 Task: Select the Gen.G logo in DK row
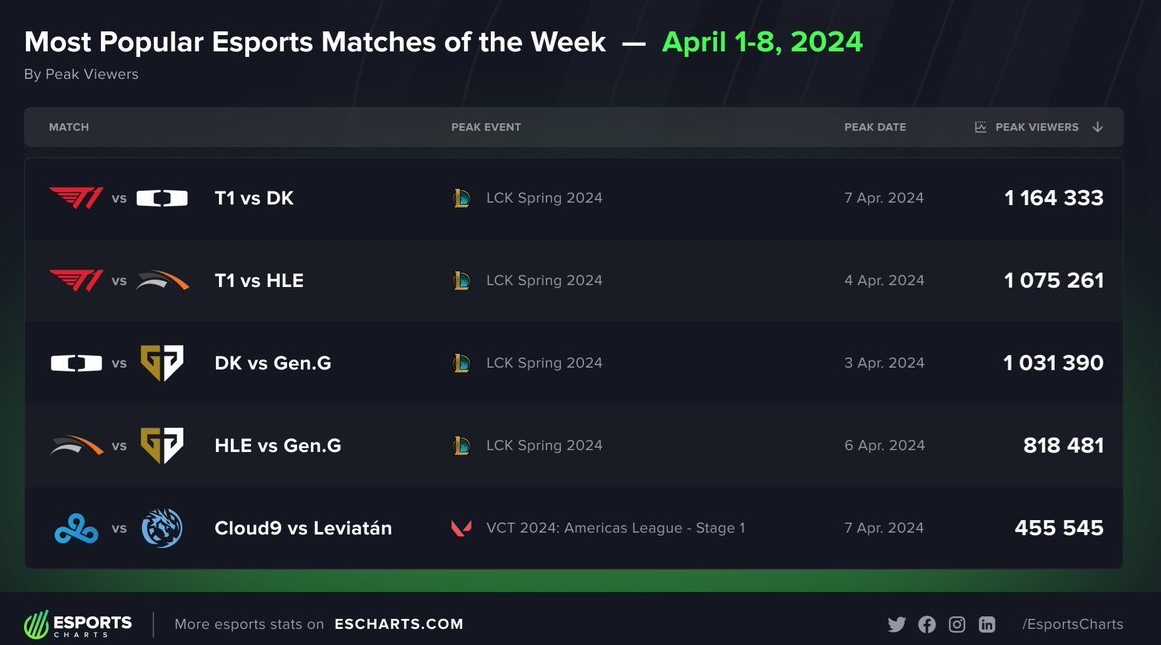pos(161,363)
